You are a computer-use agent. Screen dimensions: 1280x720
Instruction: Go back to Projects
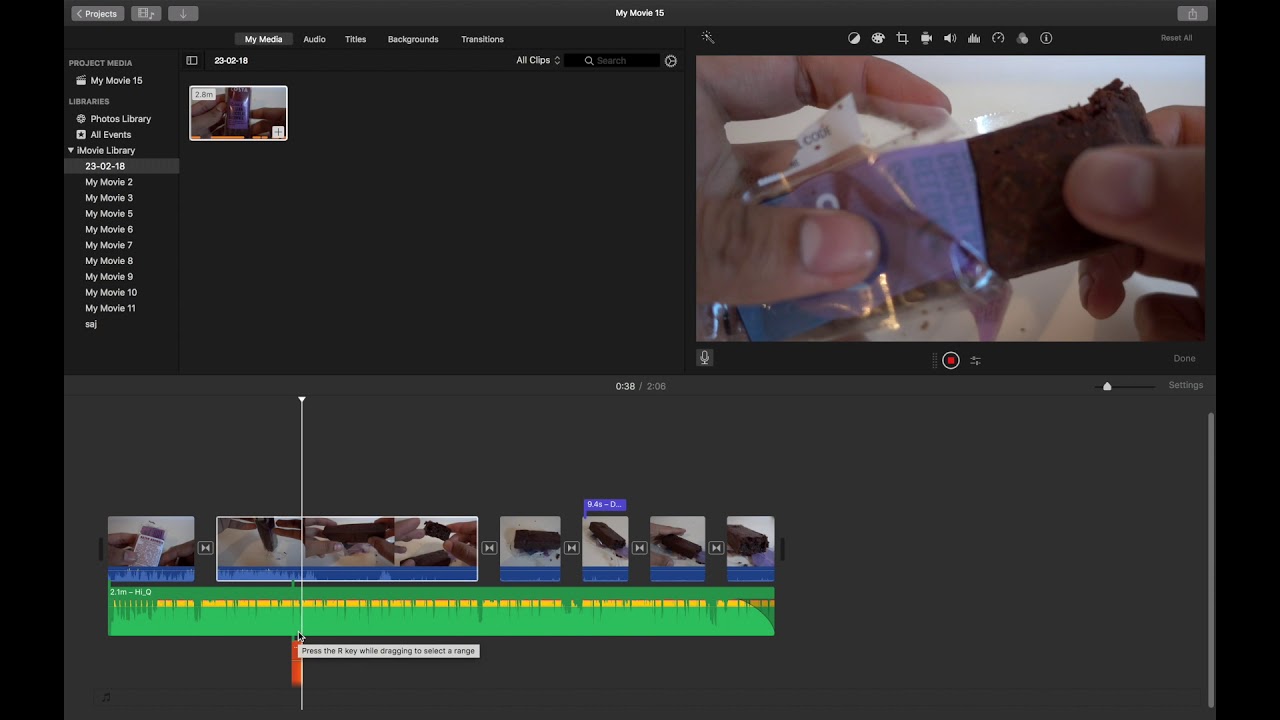click(x=97, y=13)
